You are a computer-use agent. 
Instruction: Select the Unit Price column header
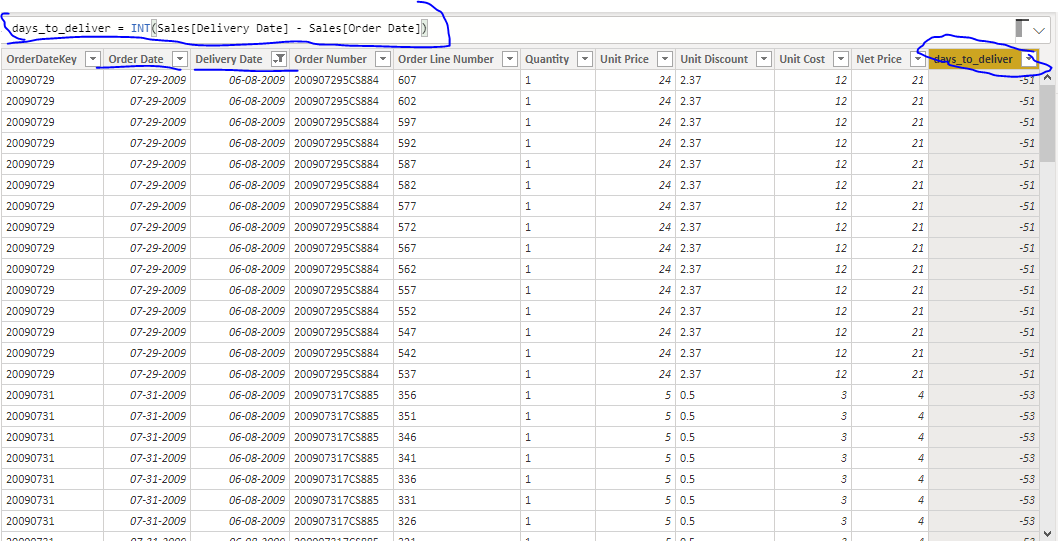tap(635, 59)
